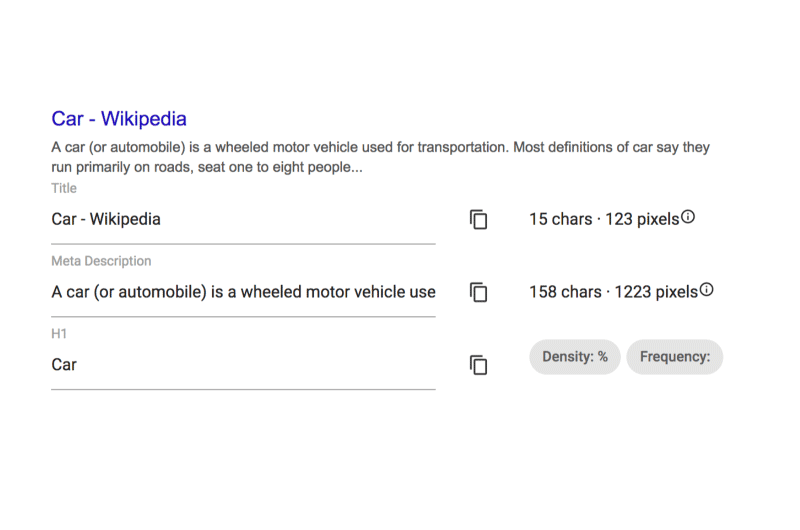Click the Meta Description field label

point(101,261)
